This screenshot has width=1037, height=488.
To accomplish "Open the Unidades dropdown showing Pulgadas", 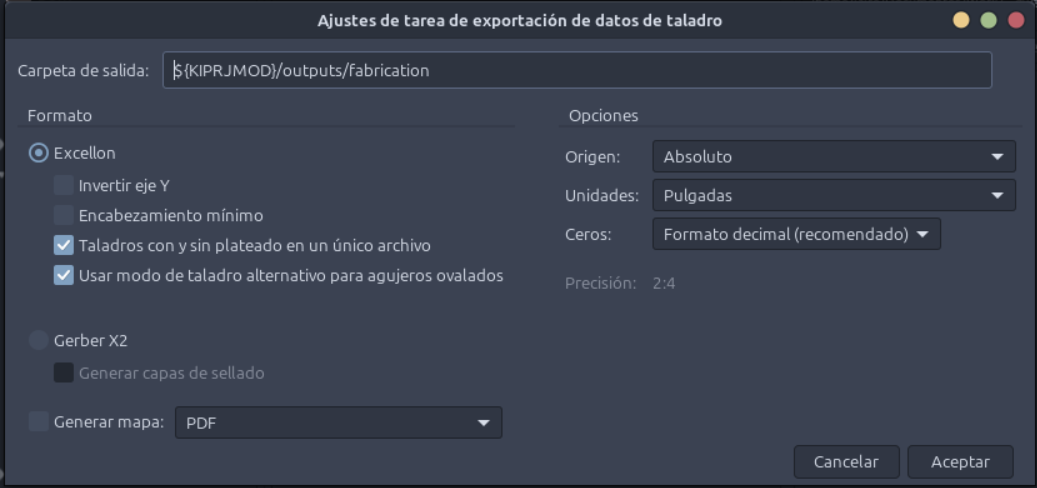I will (834, 196).
